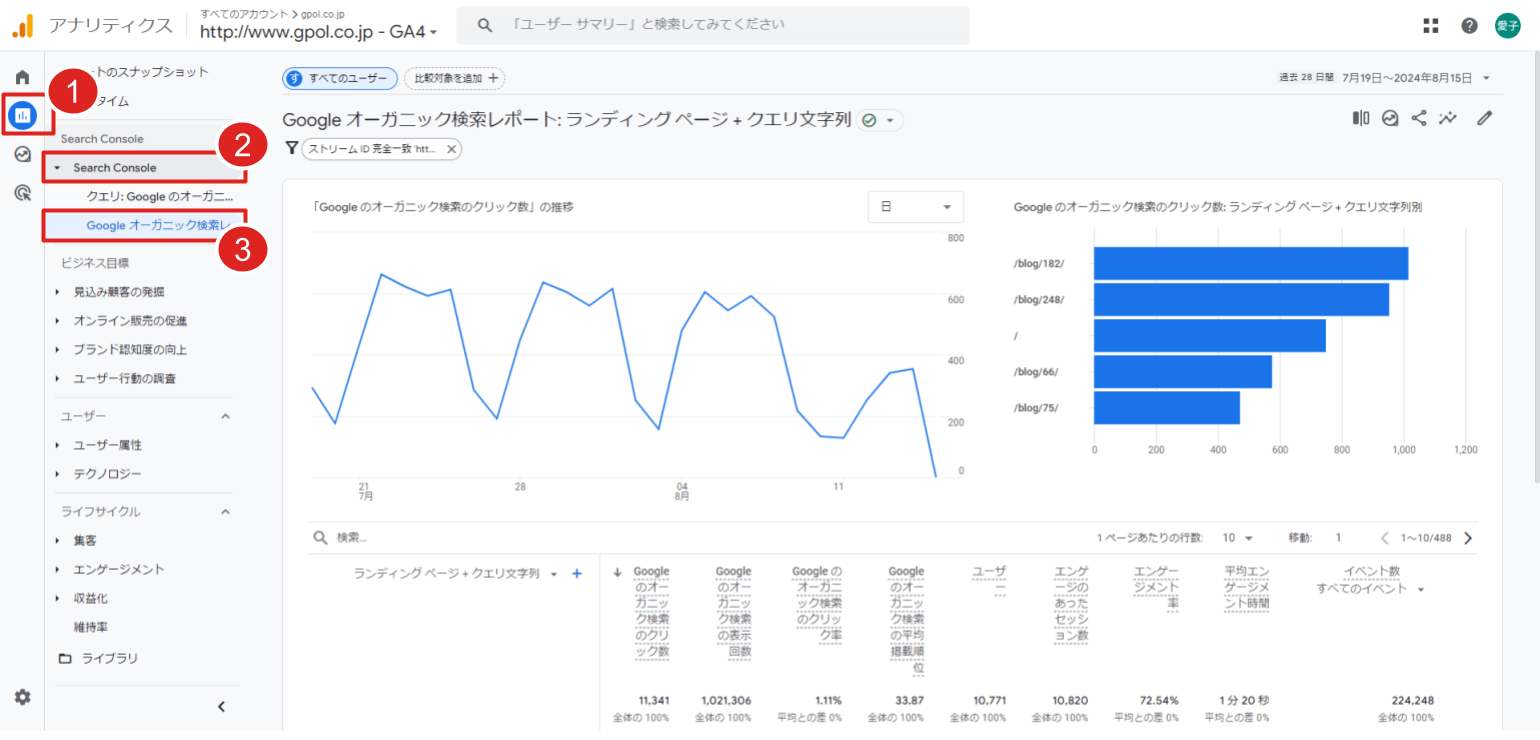Remove the ストリーム ID filter chip
The height and width of the screenshot is (740, 1540).
pyautogui.click(x=451, y=149)
